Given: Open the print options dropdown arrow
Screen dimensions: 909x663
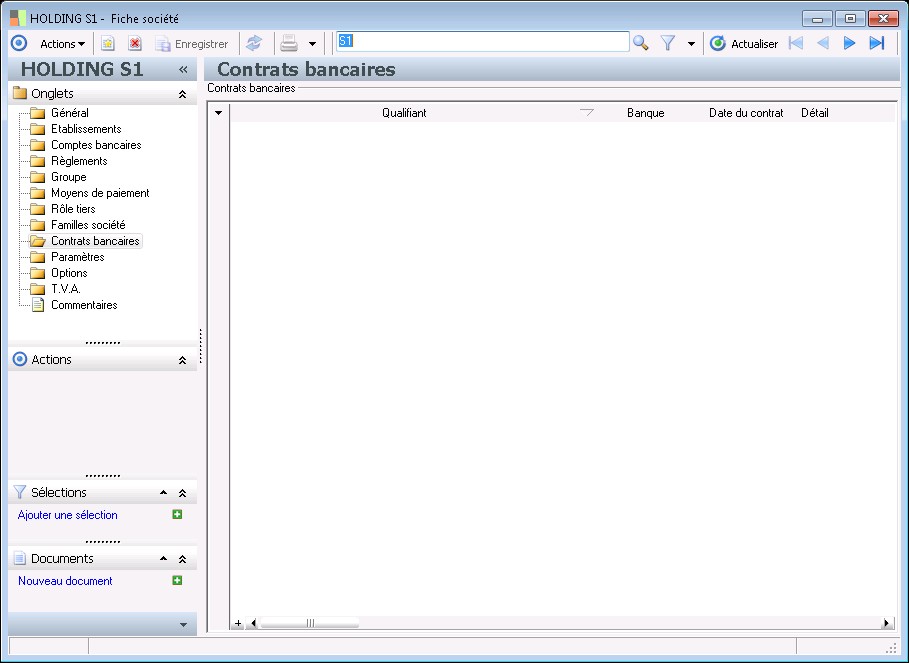Looking at the screenshot, I should (x=312, y=44).
